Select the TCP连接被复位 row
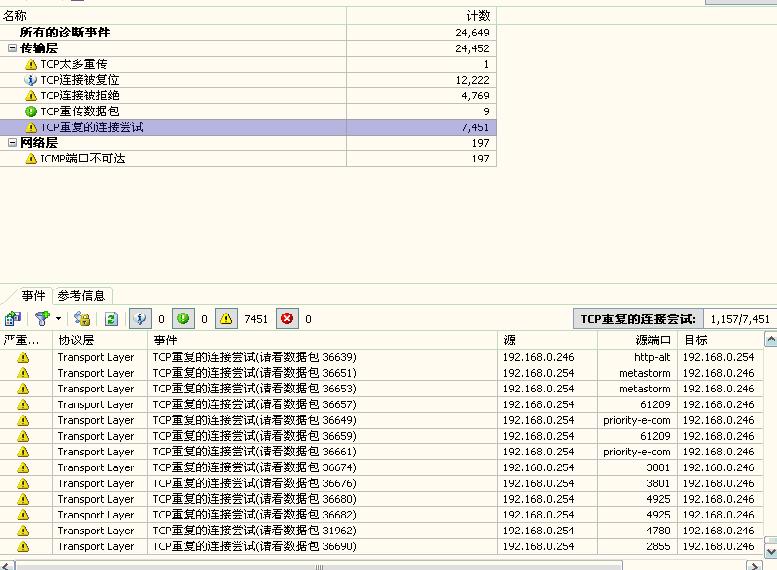Viewport: 777px width, 570px height. [x=248, y=80]
